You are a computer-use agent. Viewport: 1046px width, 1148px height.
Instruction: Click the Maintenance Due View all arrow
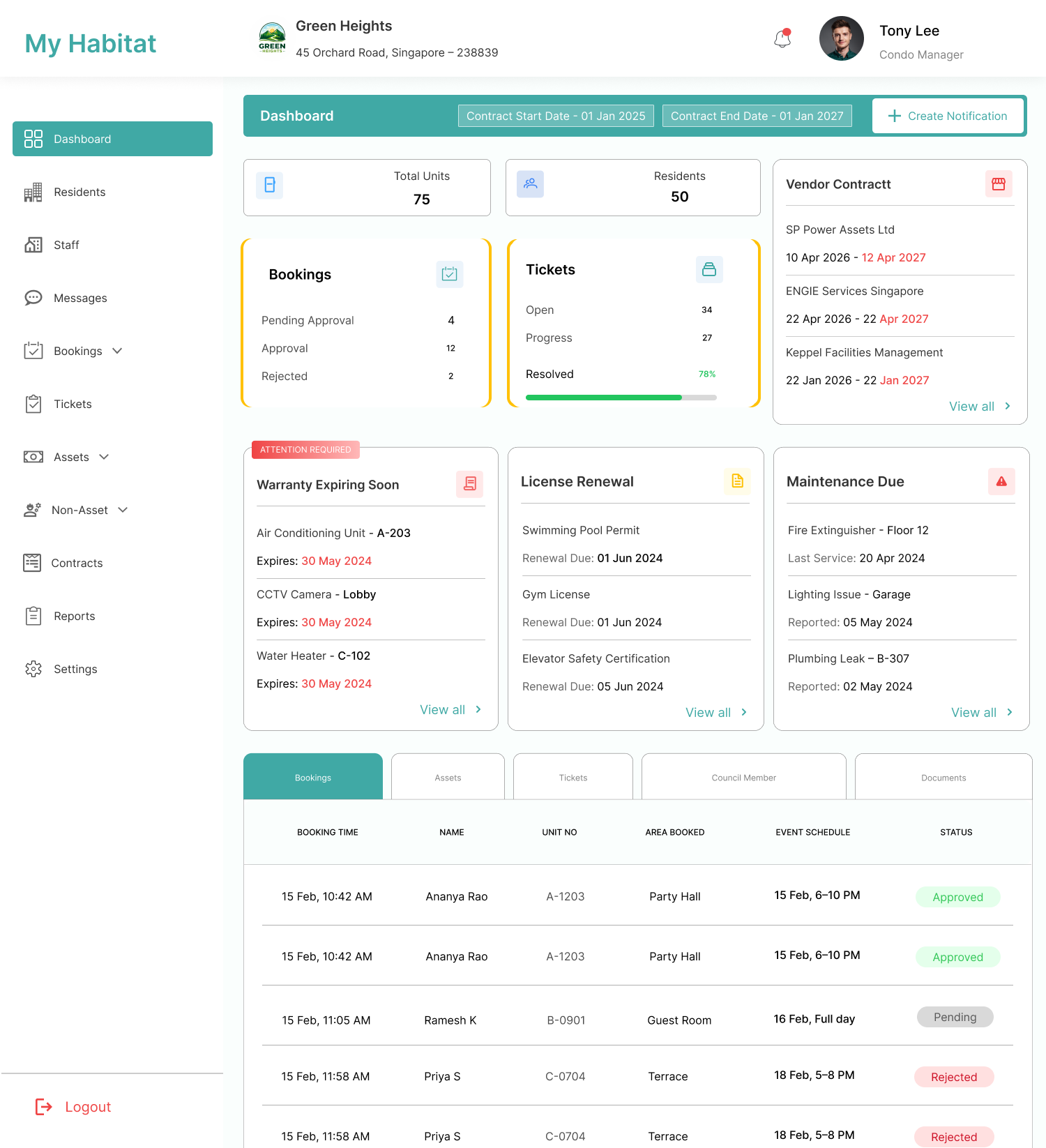pos(1010,712)
